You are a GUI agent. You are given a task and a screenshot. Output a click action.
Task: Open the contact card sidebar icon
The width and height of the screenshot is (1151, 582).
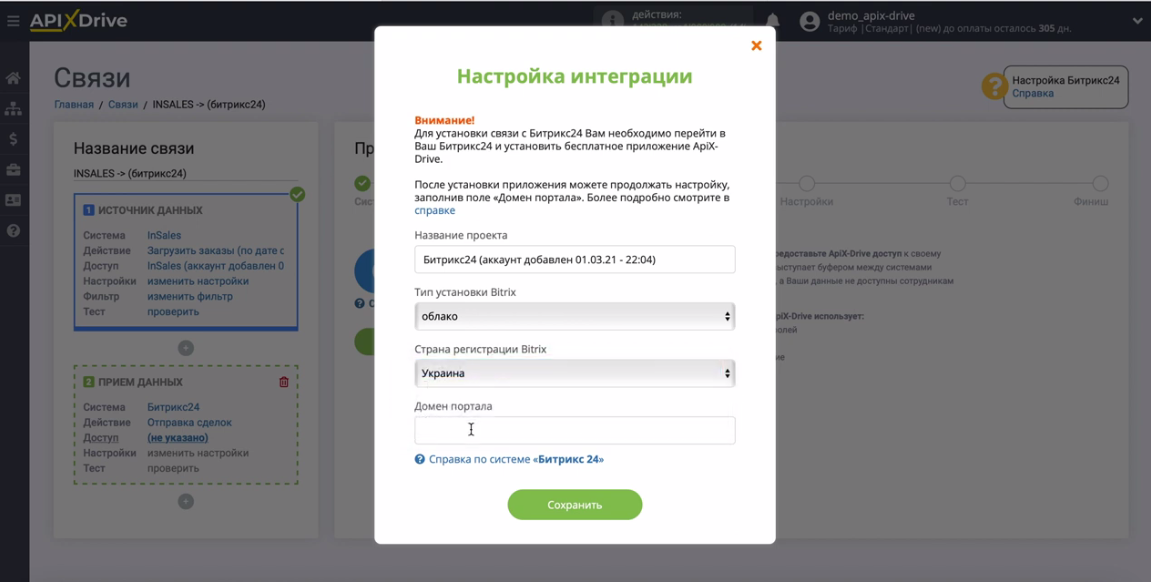point(13,200)
